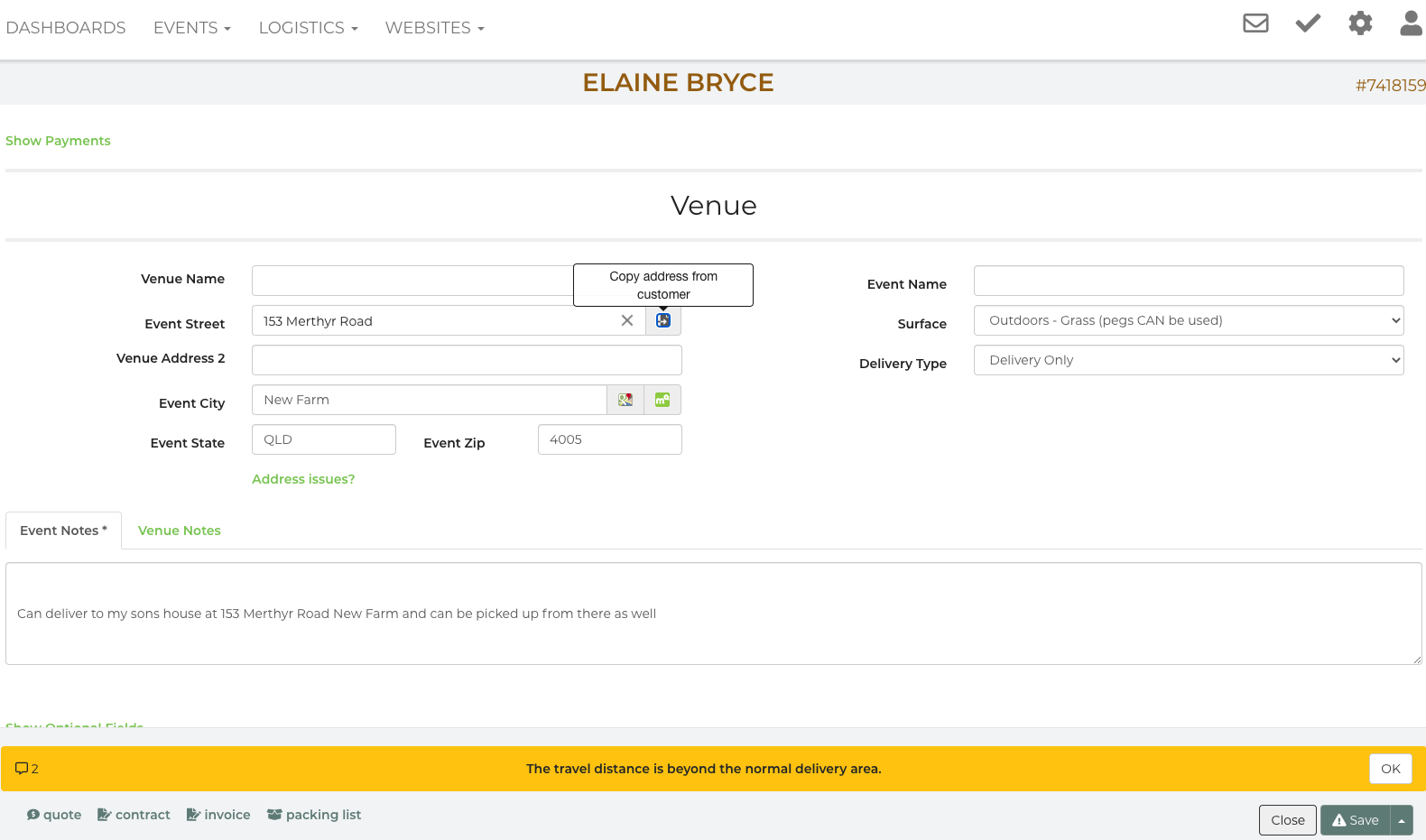The height and width of the screenshot is (840, 1426).
Task: Click the Address issues? link
Action: [x=303, y=479]
